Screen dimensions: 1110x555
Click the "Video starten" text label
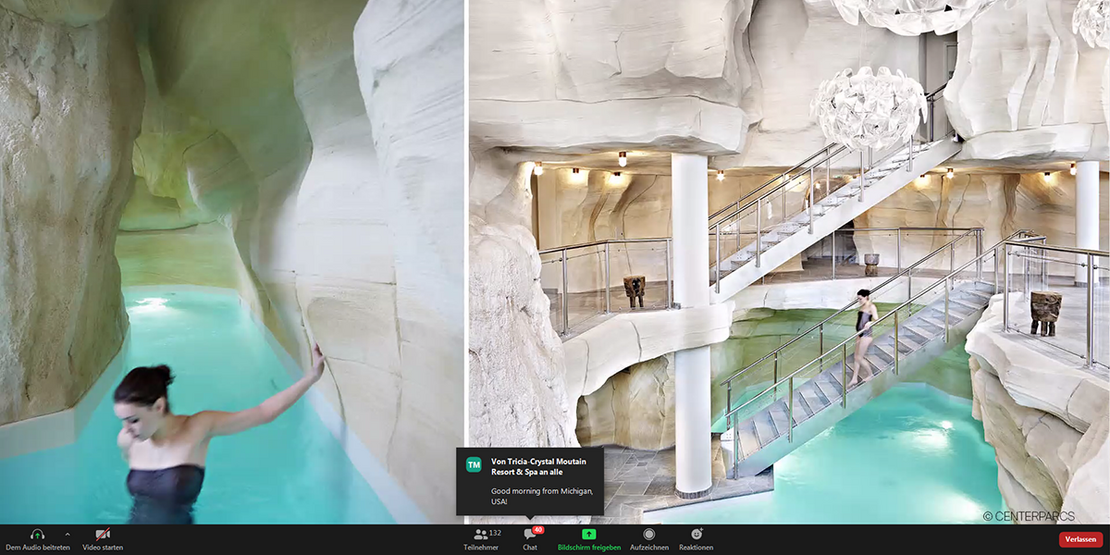coord(103,548)
